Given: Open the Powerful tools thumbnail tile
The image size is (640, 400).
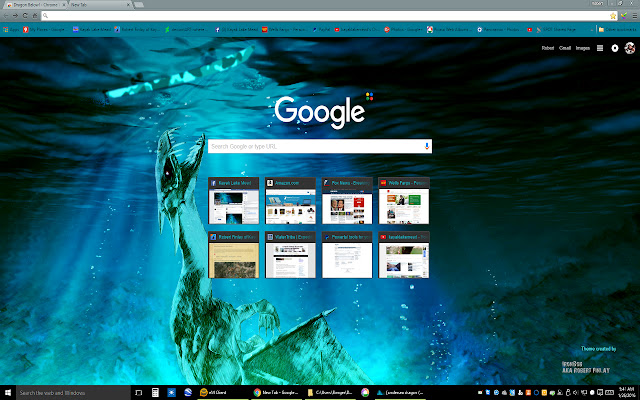Looking at the screenshot, I should 347,255.
